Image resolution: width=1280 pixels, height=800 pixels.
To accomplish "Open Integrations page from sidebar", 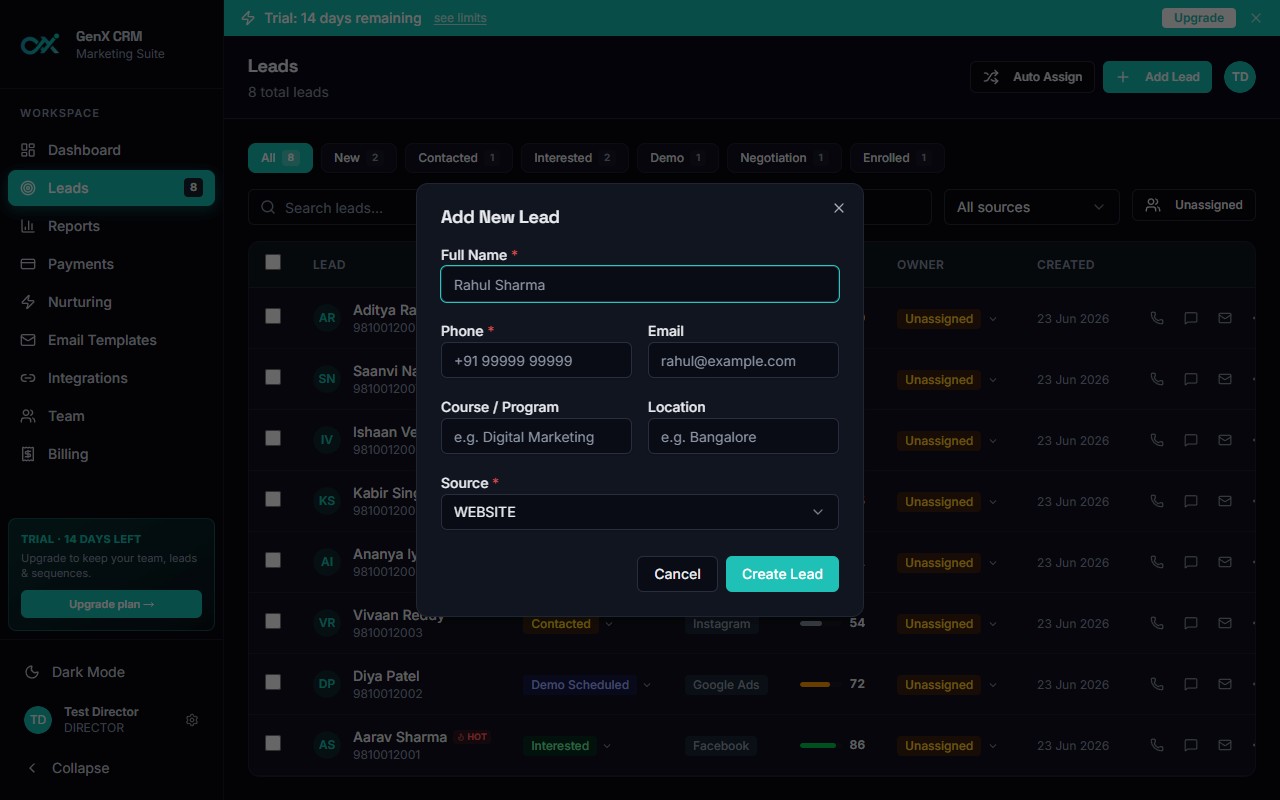I will point(111,378).
